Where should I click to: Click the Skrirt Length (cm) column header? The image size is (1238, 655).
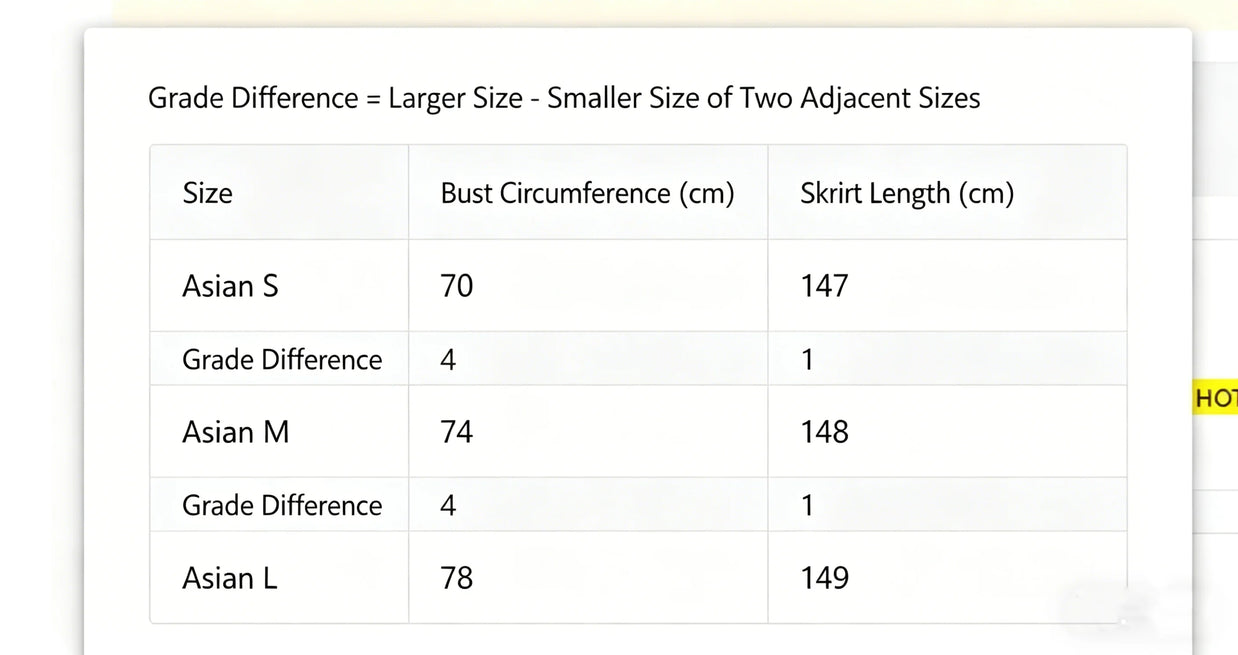click(907, 193)
